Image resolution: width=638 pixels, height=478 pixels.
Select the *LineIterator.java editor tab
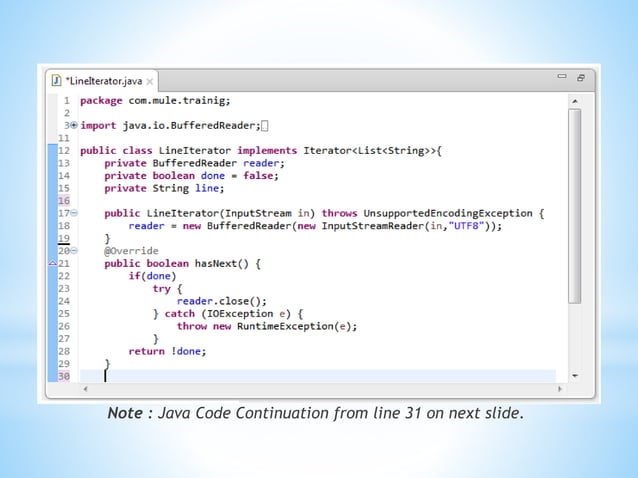[x=102, y=81]
